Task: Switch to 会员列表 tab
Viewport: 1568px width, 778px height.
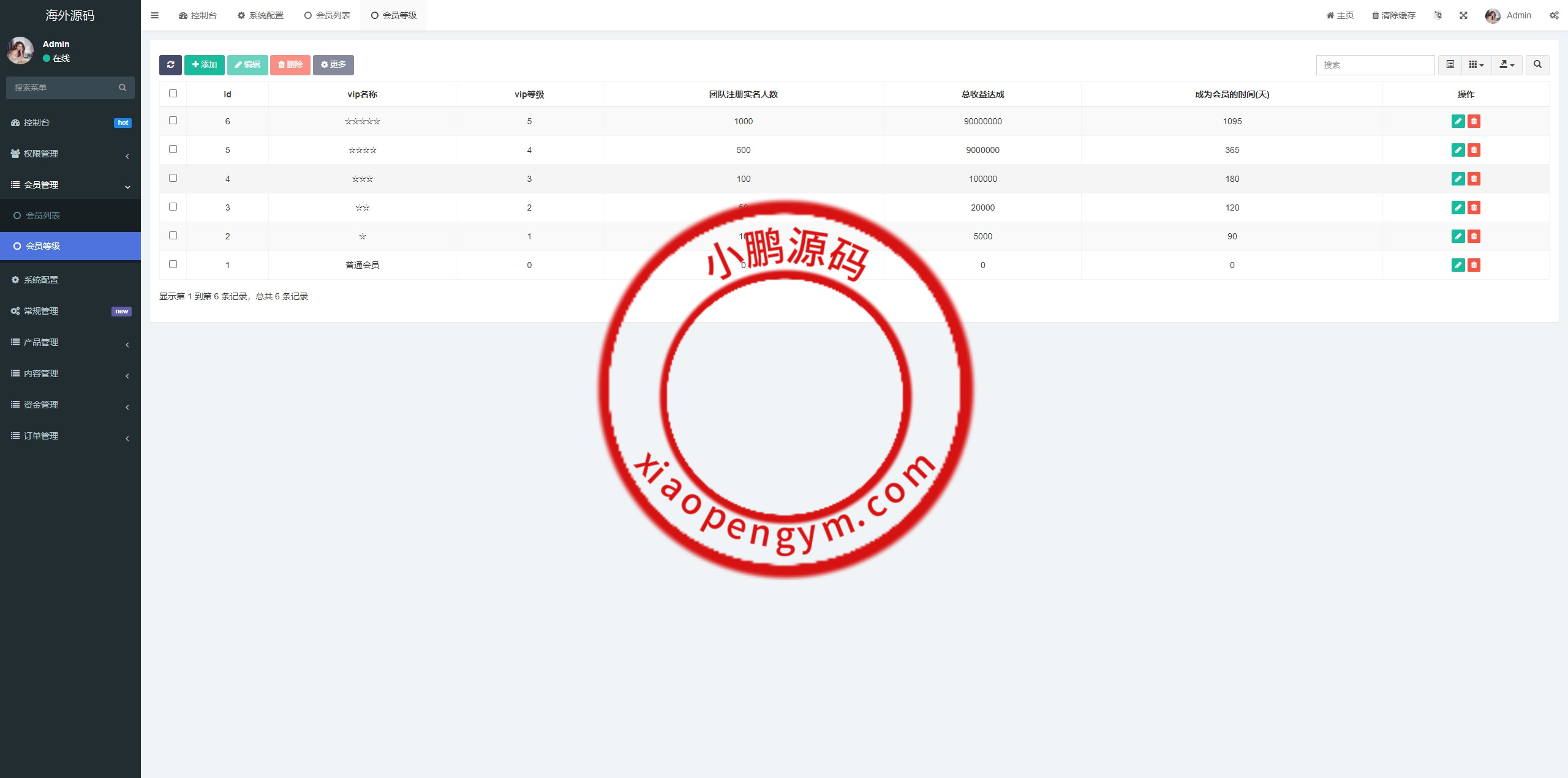Action: coord(327,15)
